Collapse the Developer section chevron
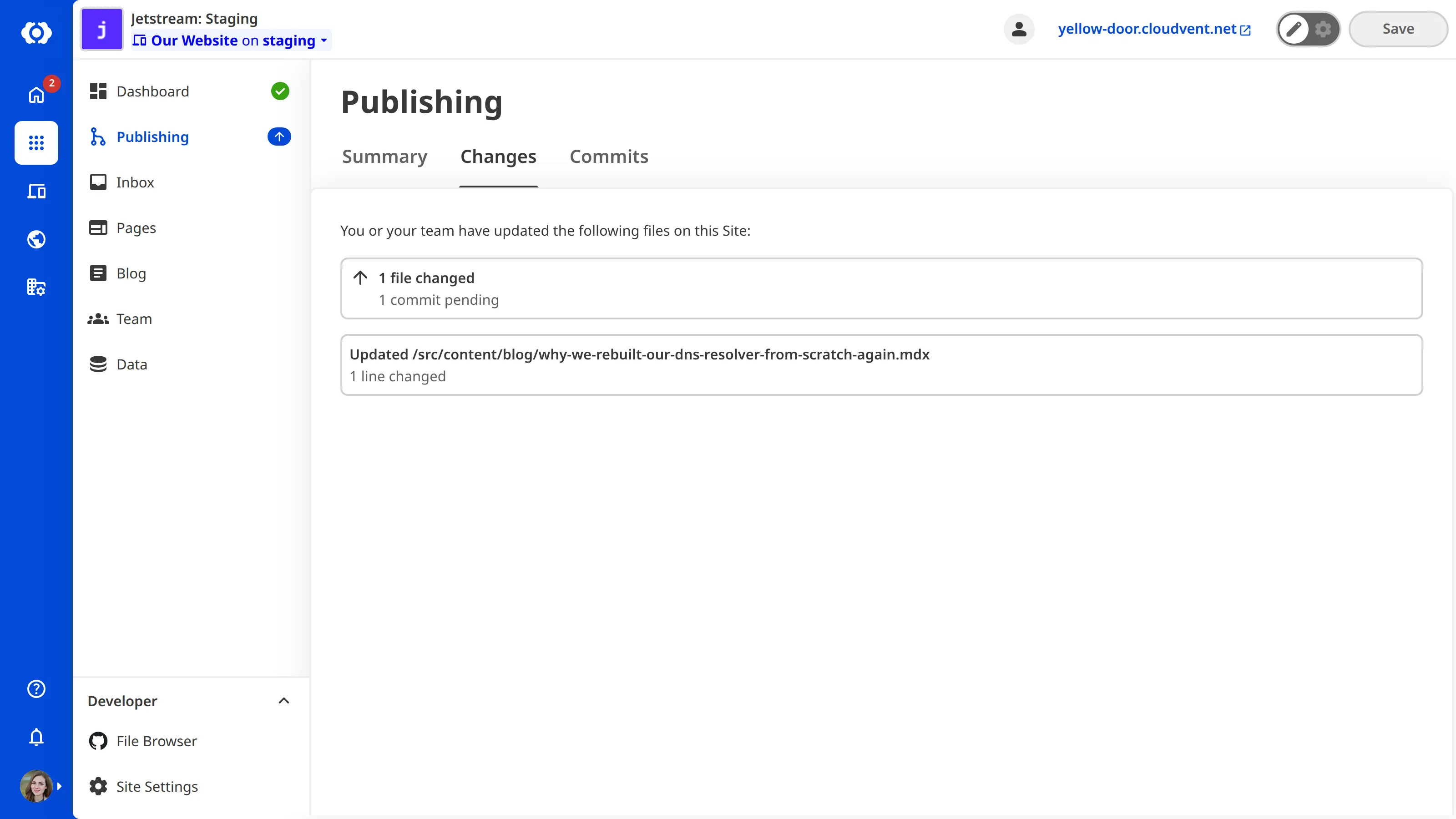This screenshot has width=1456, height=819. 284,701
